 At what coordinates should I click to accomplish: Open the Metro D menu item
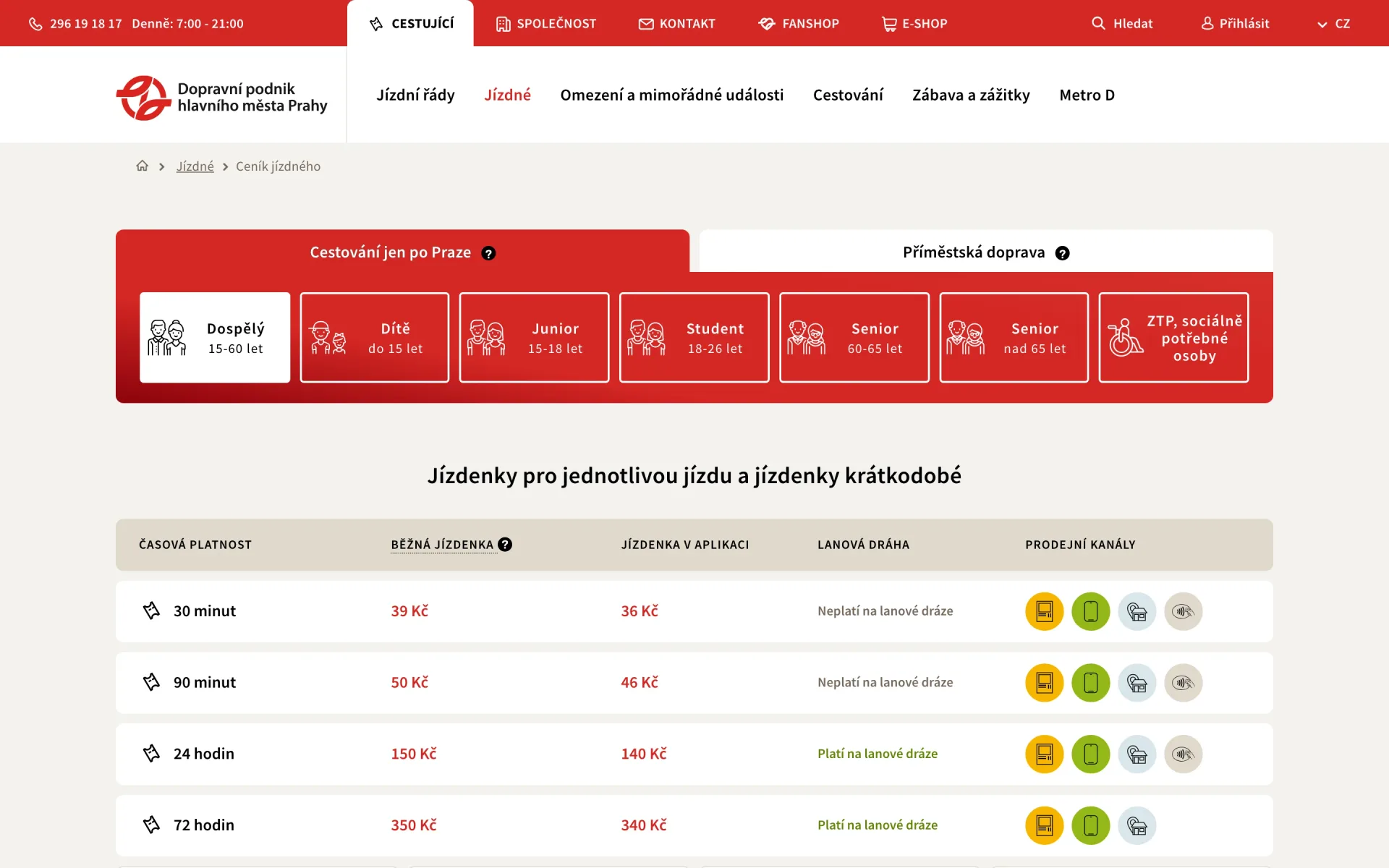coord(1087,95)
